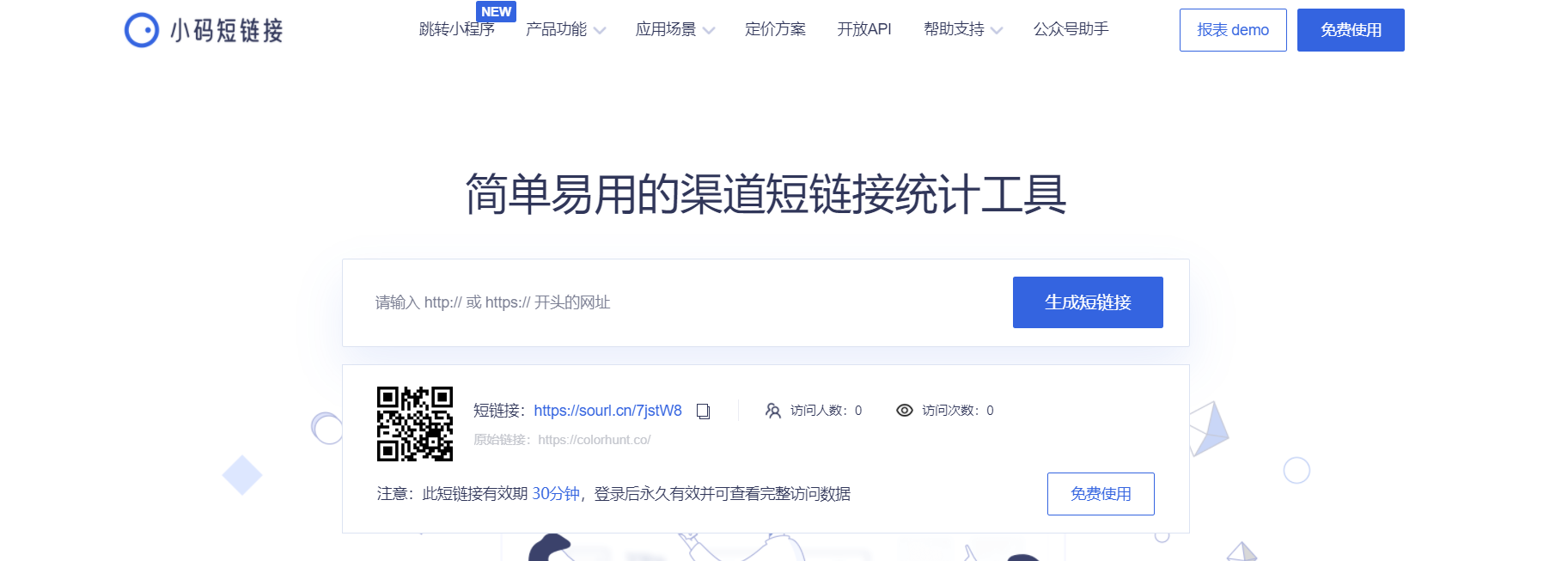Click the outlined 免费使用 button in result card
Screen dimensions: 1568x561
(x=1101, y=494)
